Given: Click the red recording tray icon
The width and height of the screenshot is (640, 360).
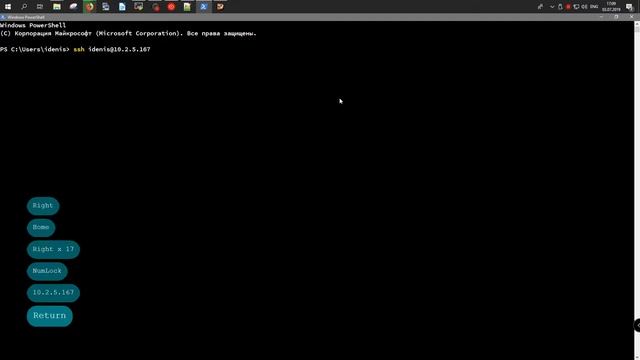Looking at the screenshot, I should coord(568,7).
